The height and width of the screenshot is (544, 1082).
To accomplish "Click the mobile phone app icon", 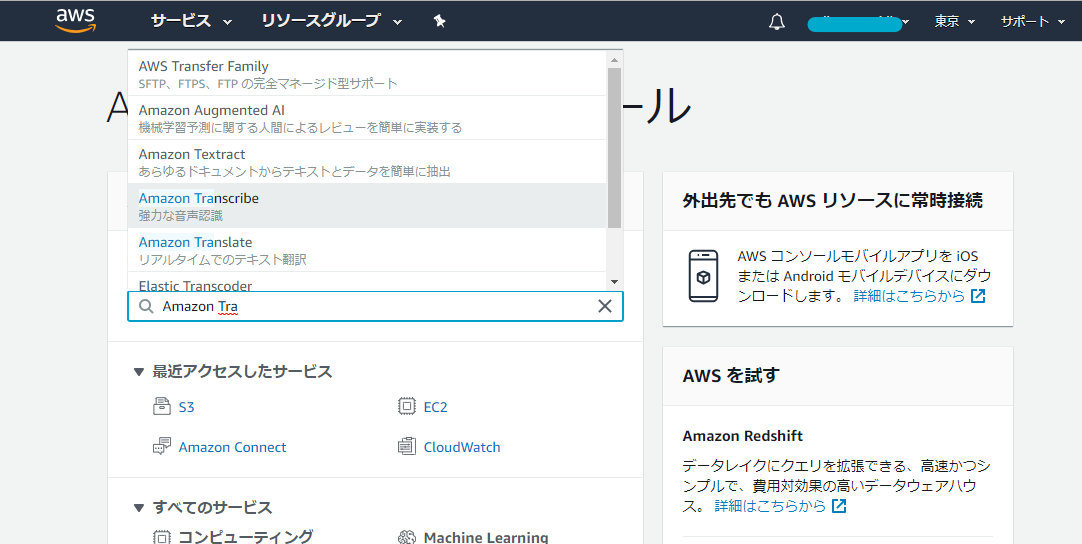I will click(703, 276).
